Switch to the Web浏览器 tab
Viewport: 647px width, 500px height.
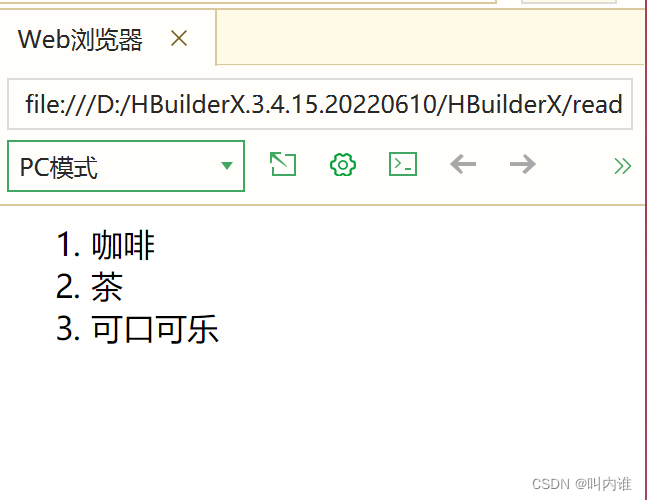(x=80, y=40)
